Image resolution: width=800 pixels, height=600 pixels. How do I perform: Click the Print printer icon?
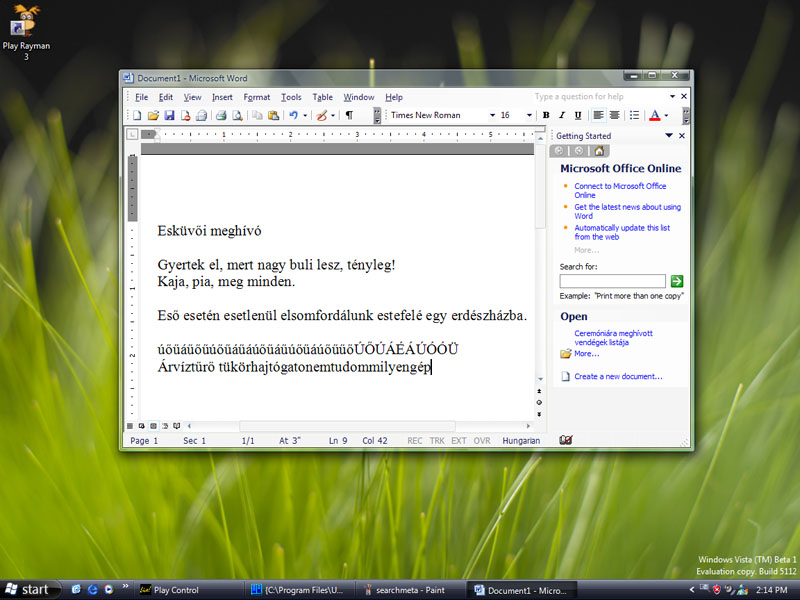pos(221,115)
